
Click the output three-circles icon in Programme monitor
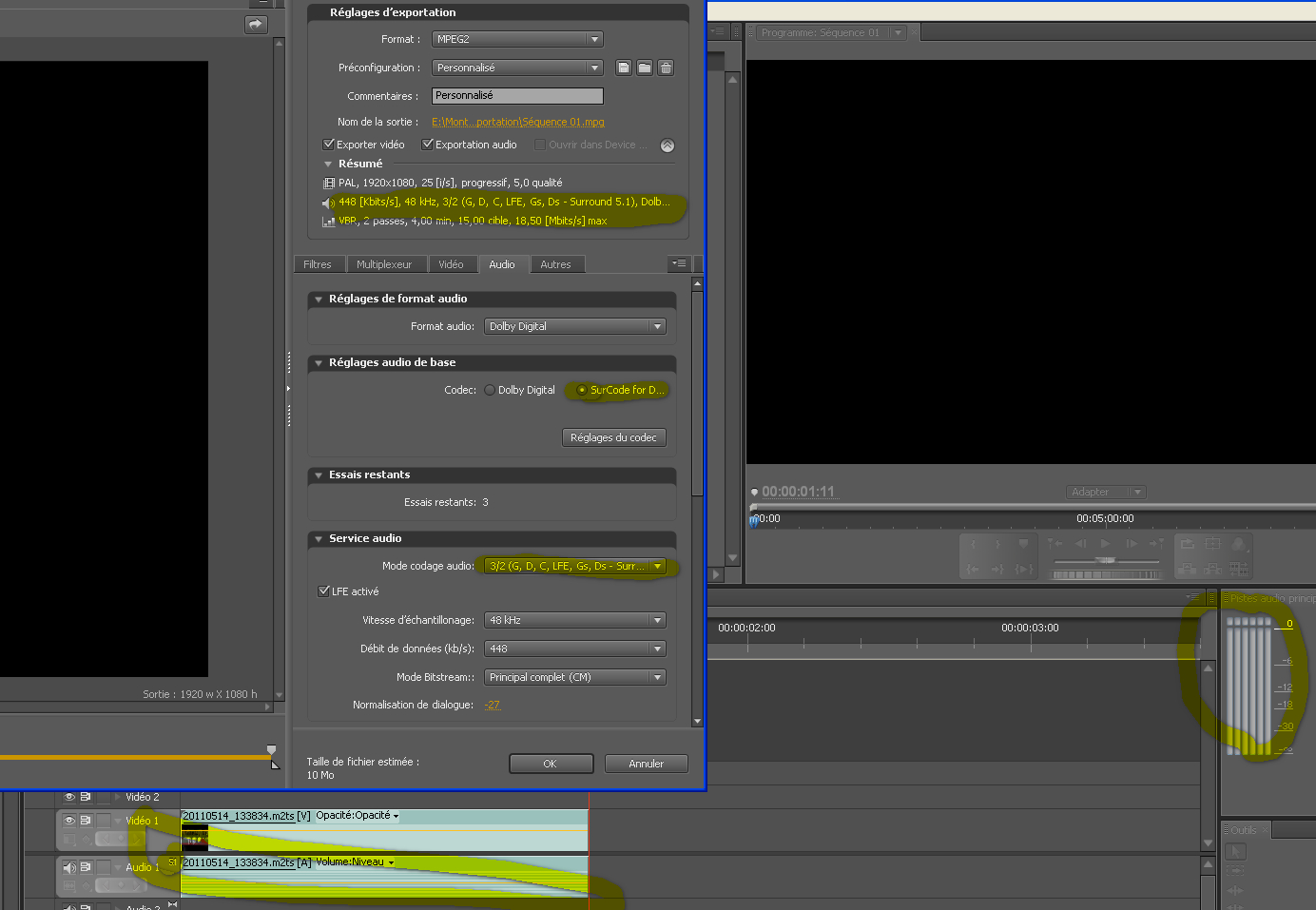pos(1239,544)
